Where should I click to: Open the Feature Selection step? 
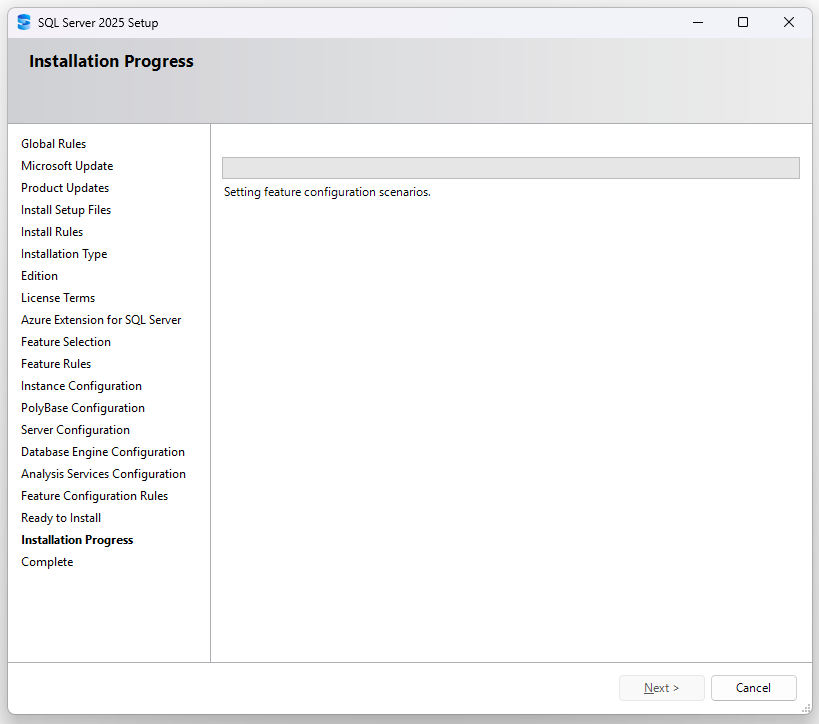pyautogui.click(x=66, y=341)
